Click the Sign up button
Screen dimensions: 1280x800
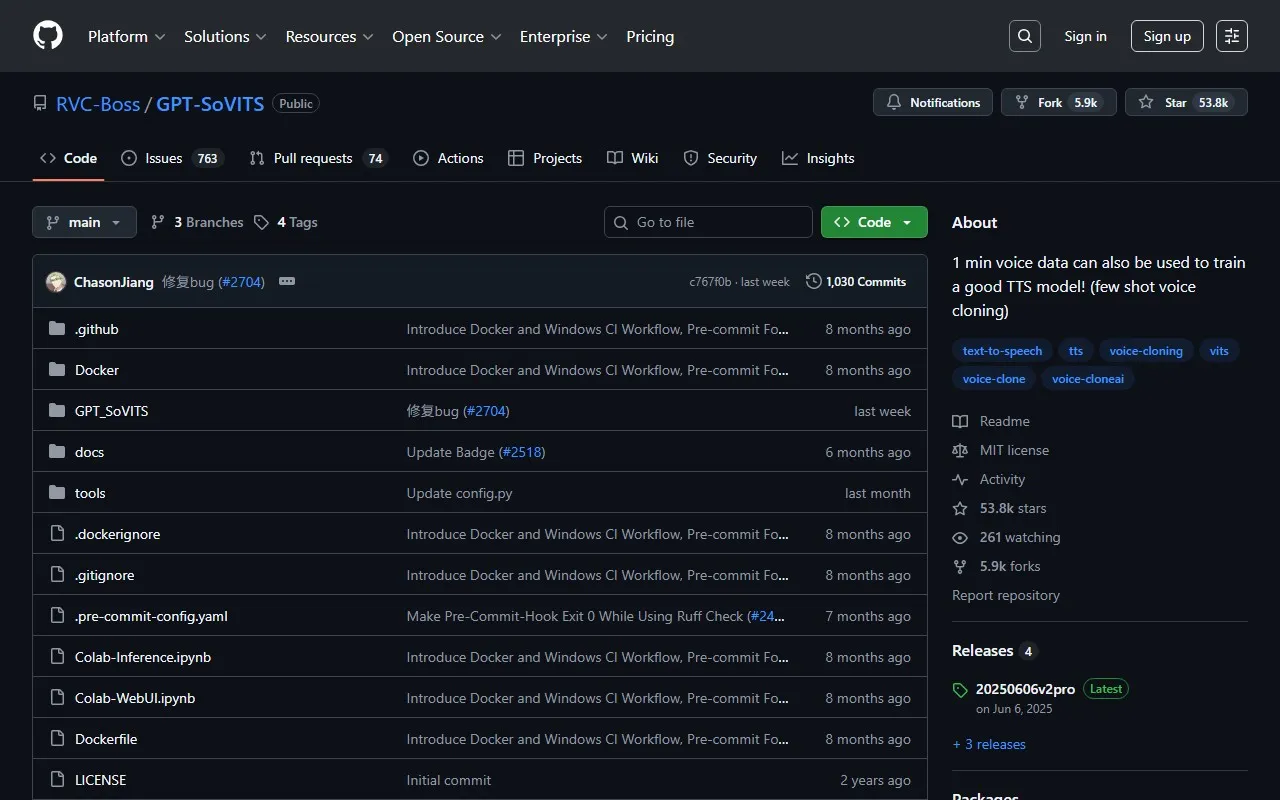point(1167,36)
